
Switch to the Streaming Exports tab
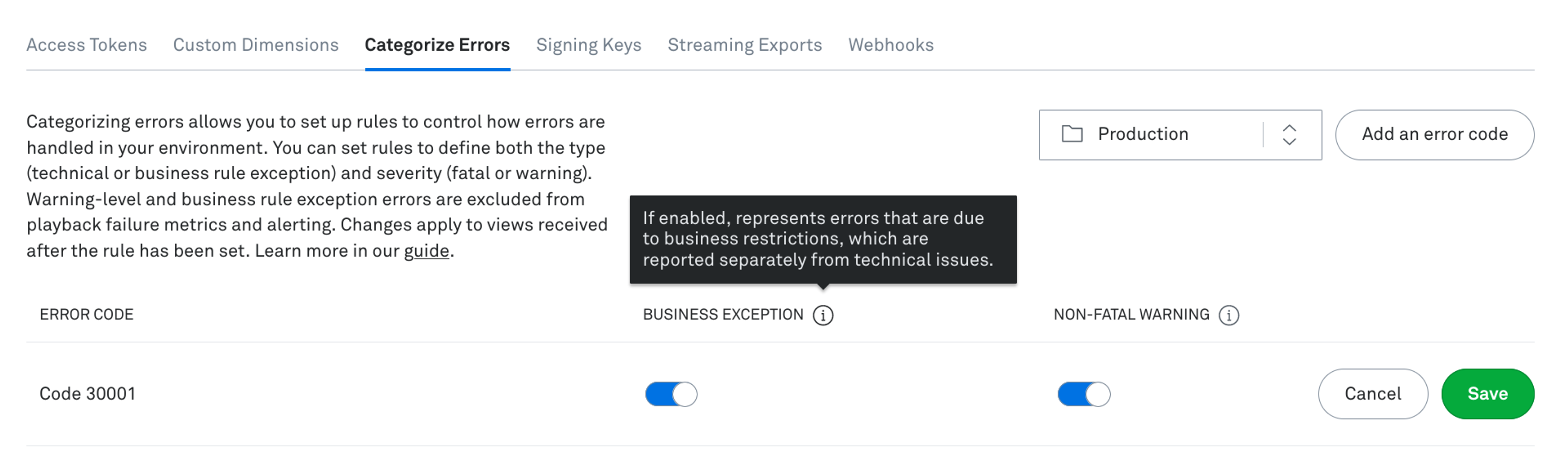pyautogui.click(x=745, y=44)
